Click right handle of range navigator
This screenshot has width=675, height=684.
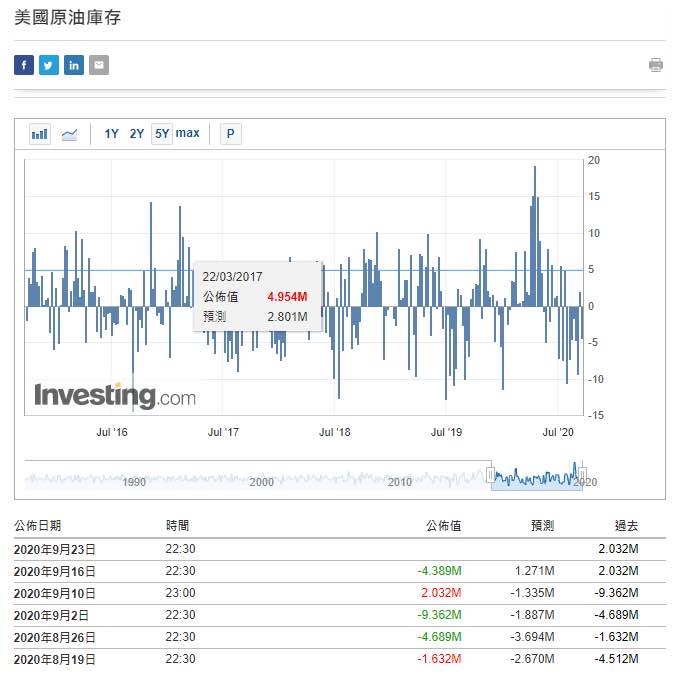click(x=582, y=475)
